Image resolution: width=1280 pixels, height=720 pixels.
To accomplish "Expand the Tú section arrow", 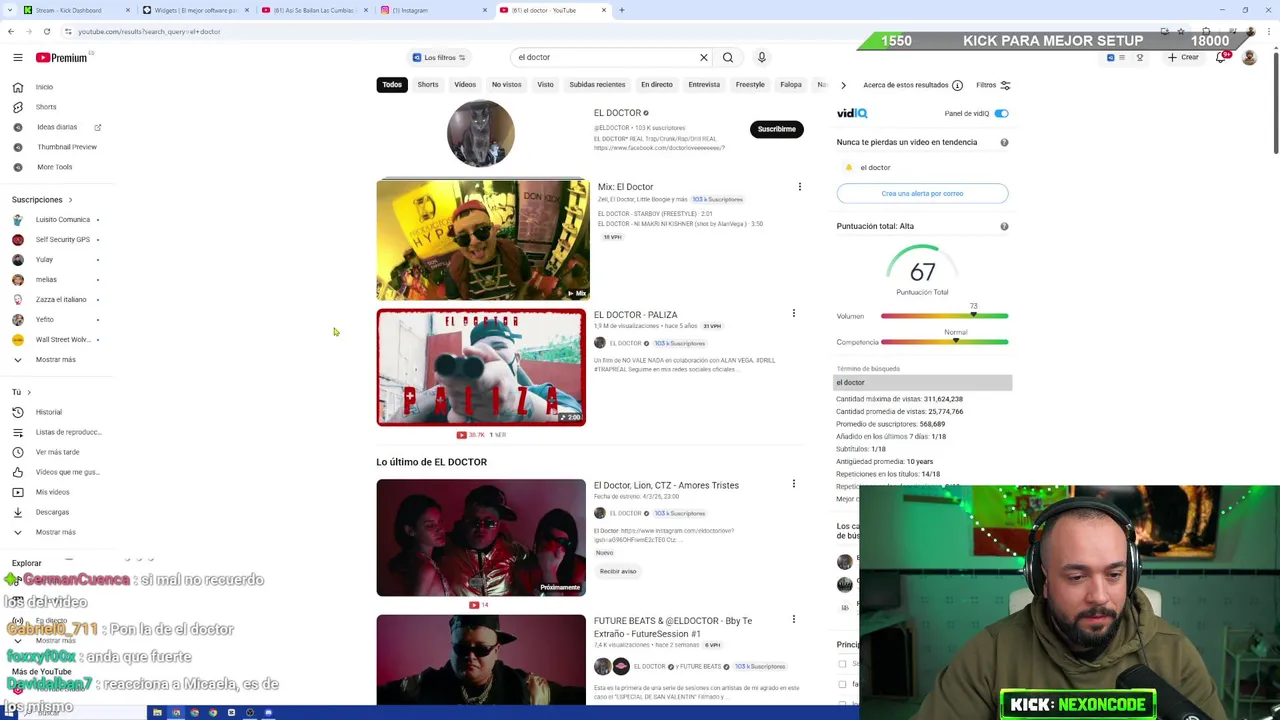I will click(28, 392).
